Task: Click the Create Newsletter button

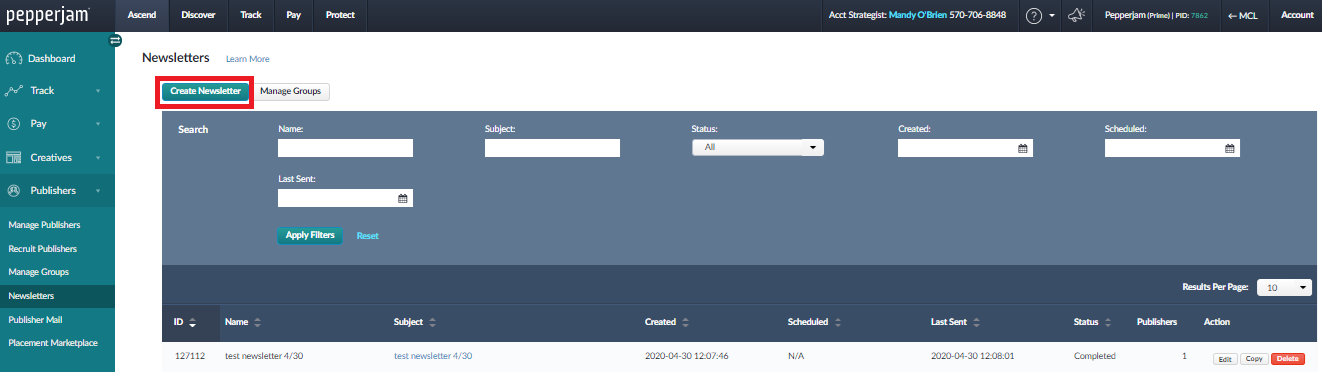Action: (205, 91)
